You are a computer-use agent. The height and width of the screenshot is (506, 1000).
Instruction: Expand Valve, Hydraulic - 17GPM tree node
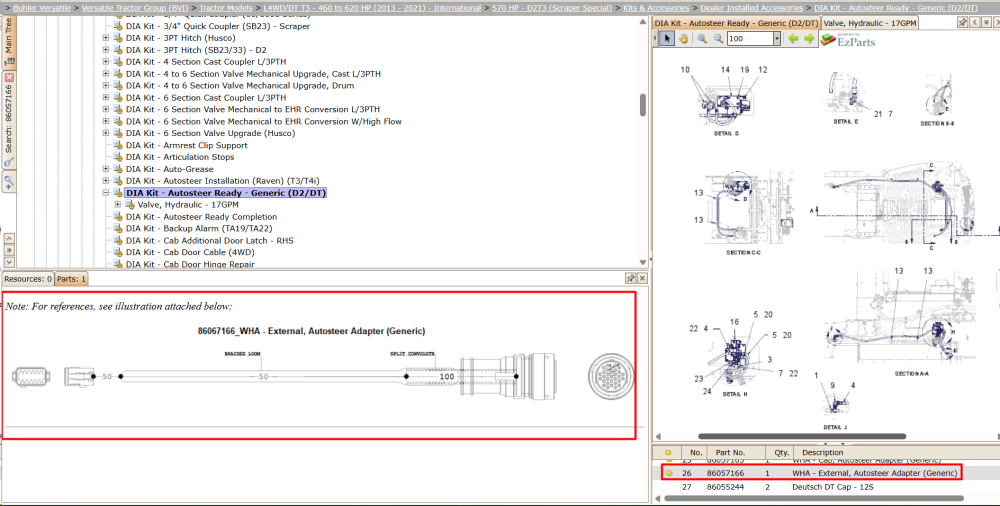coord(117,205)
